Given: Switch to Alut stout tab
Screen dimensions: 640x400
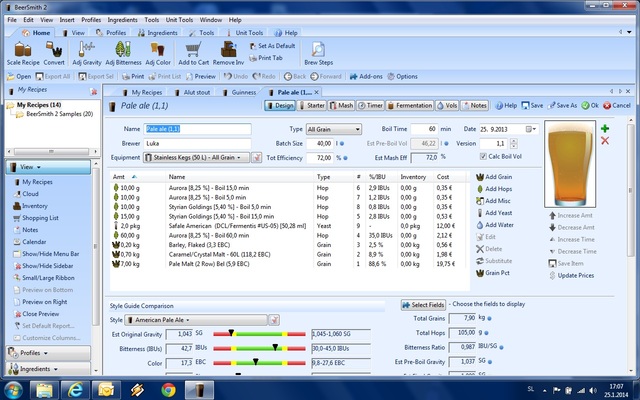Looking at the screenshot, I should pos(192,92).
